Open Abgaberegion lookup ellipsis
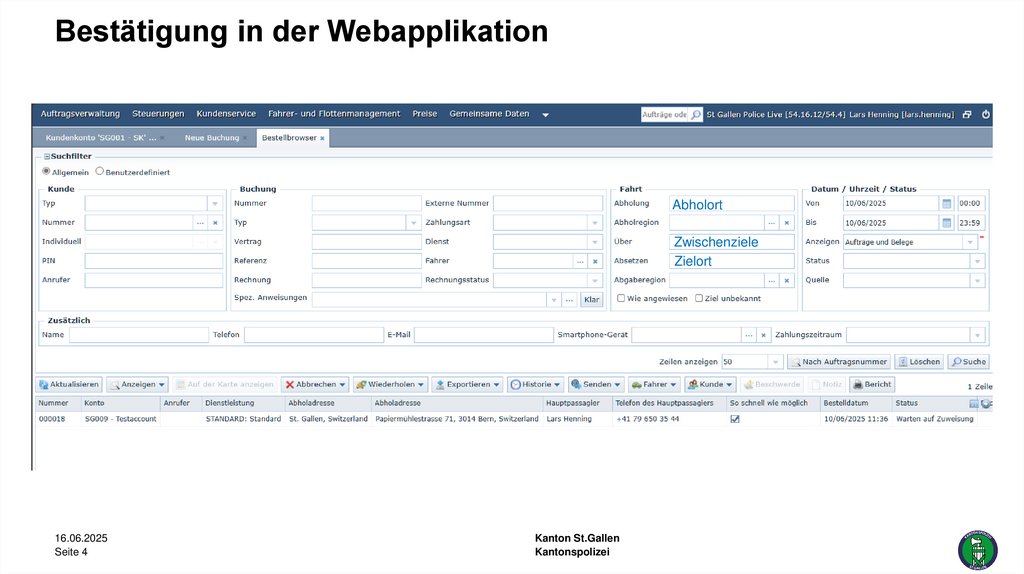Image resolution: width=1024 pixels, height=574 pixels. [x=771, y=280]
